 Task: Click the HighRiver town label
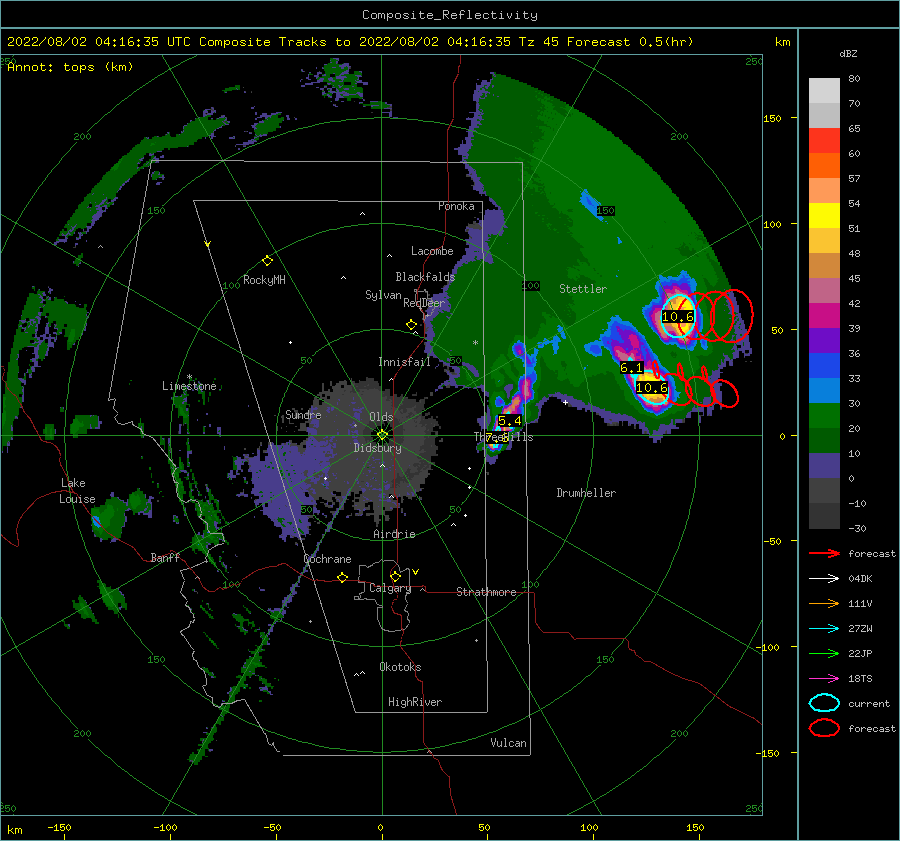point(415,702)
